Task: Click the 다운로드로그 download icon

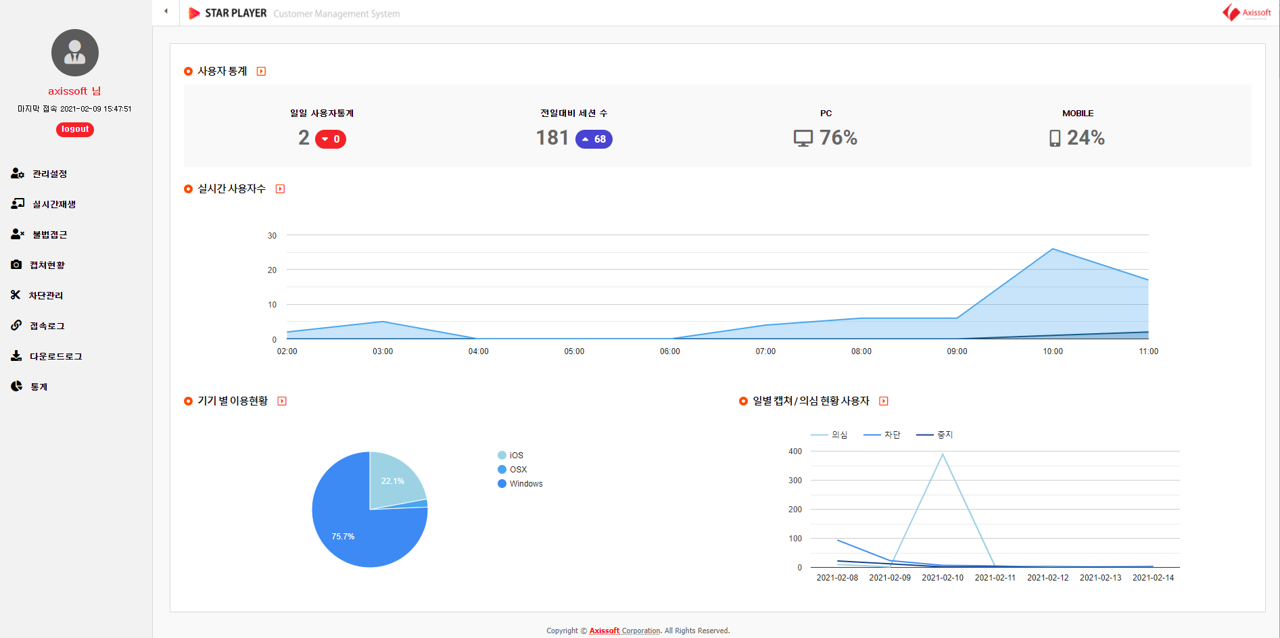Action: click(x=16, y=356)
